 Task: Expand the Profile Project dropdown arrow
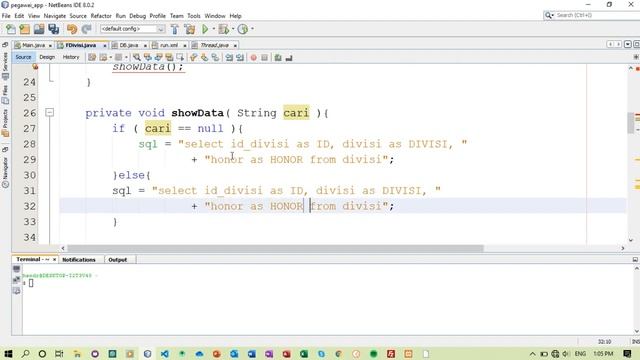[x=252, y=29]
